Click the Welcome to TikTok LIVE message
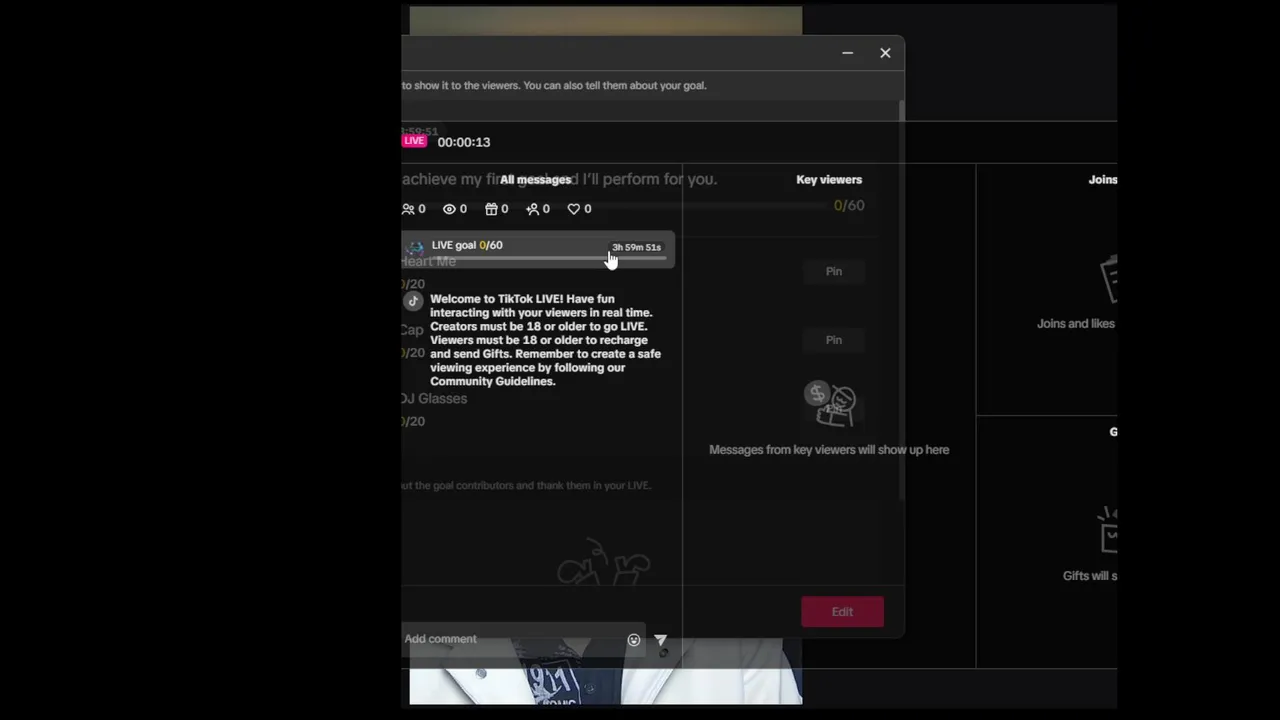This screenshot has width=1280, height=720. 545,340
